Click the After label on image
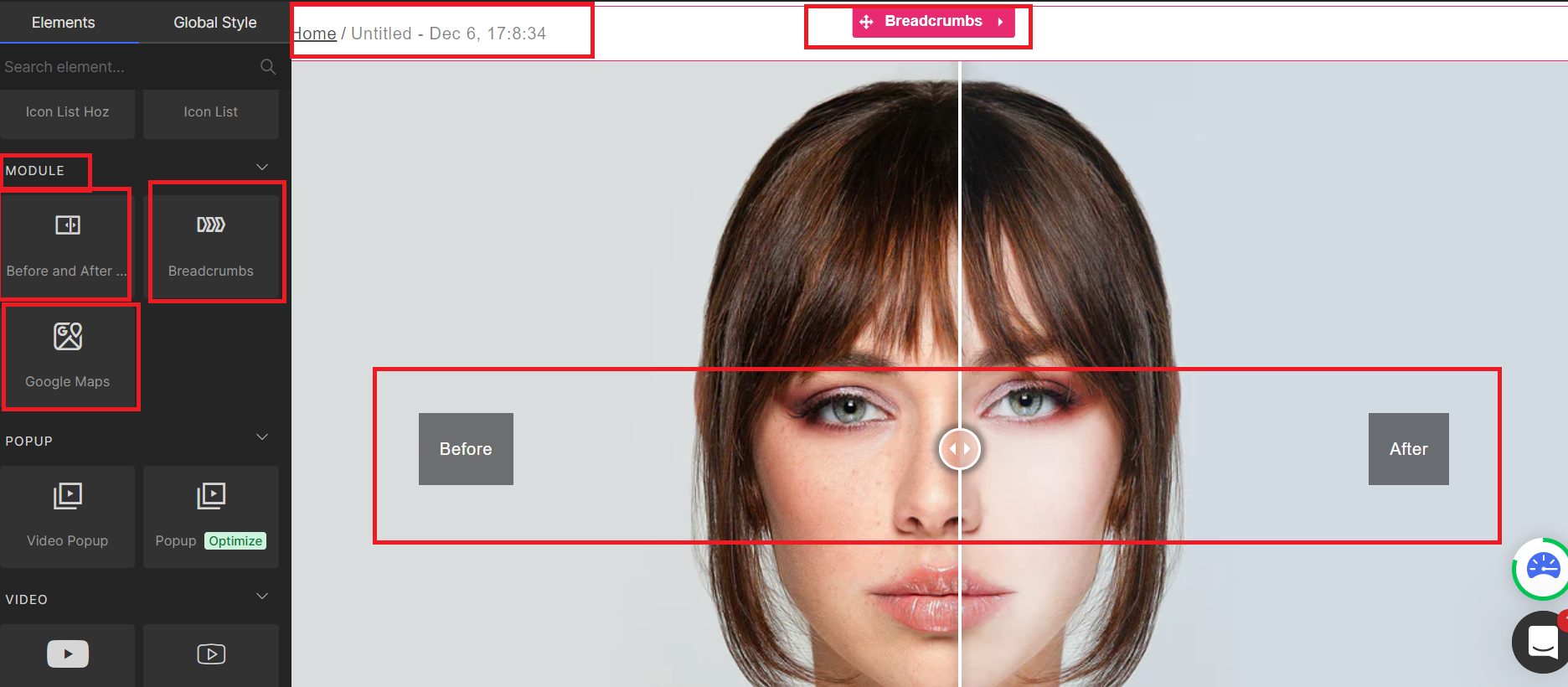 click(x=1409, y=449)
